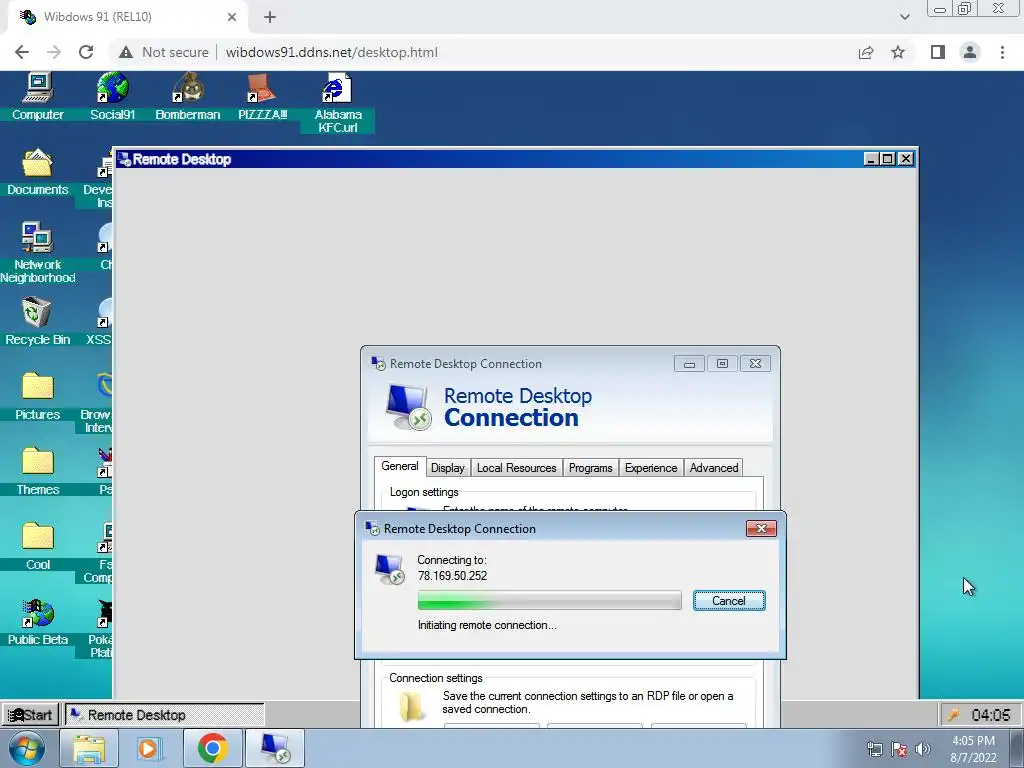Cancel the remote connection attempt
1024x768 pixels.
(x=729, y=601)
